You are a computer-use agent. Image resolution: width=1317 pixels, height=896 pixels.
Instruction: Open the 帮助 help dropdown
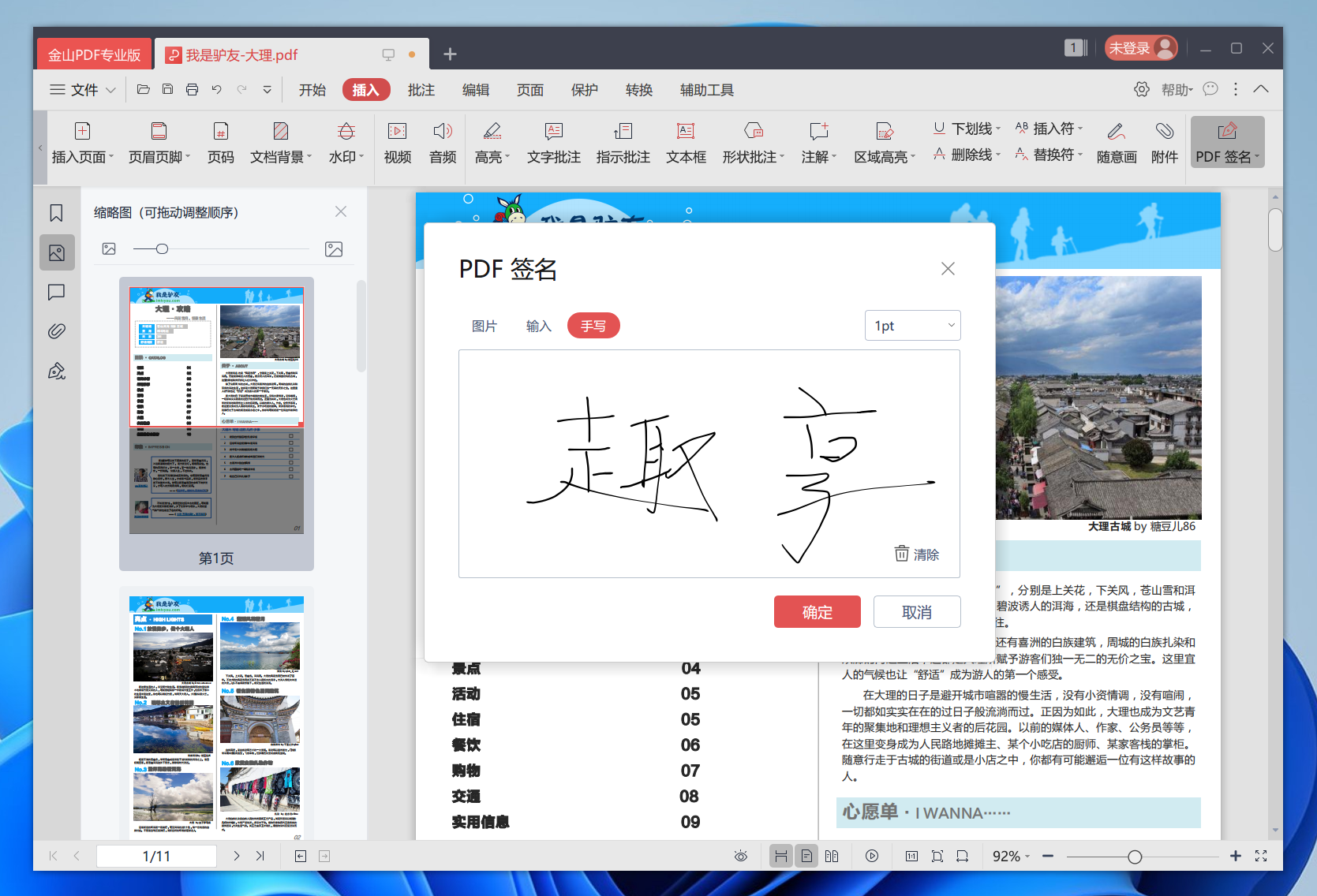tap(1177, 90)
